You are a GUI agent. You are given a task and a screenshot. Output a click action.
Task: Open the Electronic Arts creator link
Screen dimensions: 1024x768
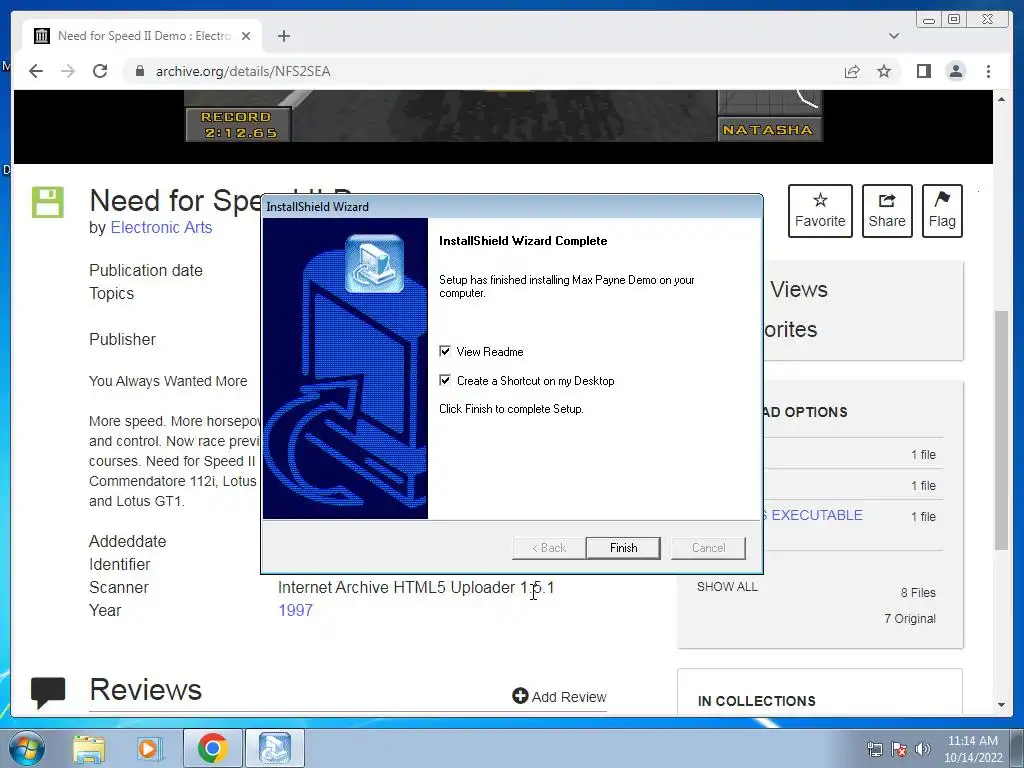click(x=161, y=227)
